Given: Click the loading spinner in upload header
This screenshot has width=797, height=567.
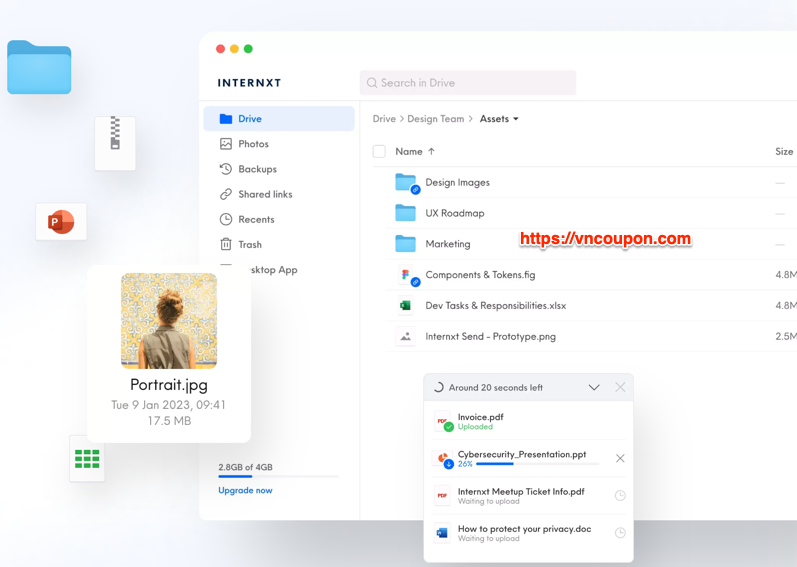Looking at the screenshot, I should [x=438, y=388].
